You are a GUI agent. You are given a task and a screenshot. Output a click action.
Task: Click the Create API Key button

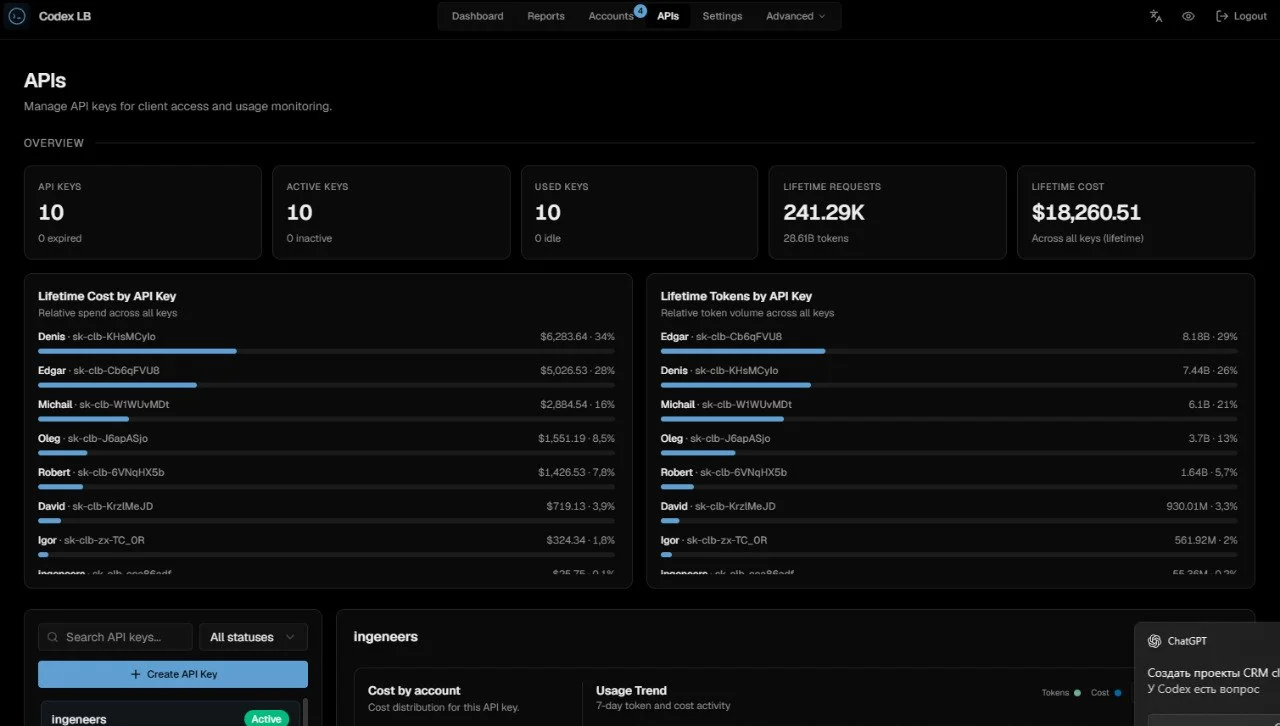pos(173,674)
